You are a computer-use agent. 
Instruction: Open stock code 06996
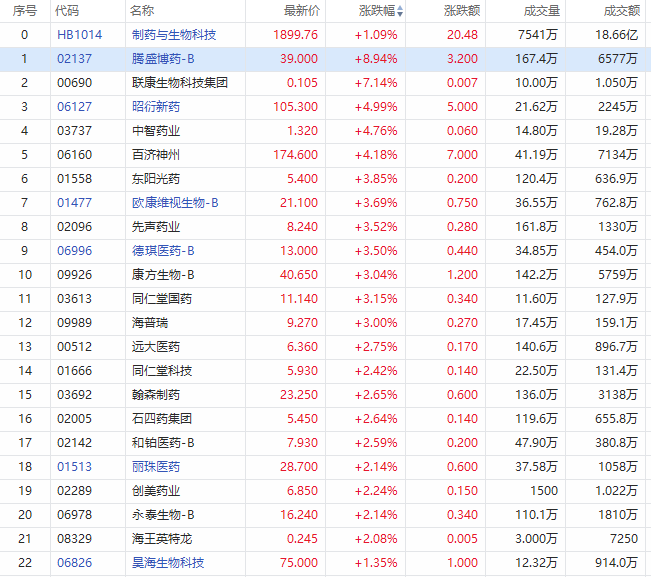click(74, 251)
